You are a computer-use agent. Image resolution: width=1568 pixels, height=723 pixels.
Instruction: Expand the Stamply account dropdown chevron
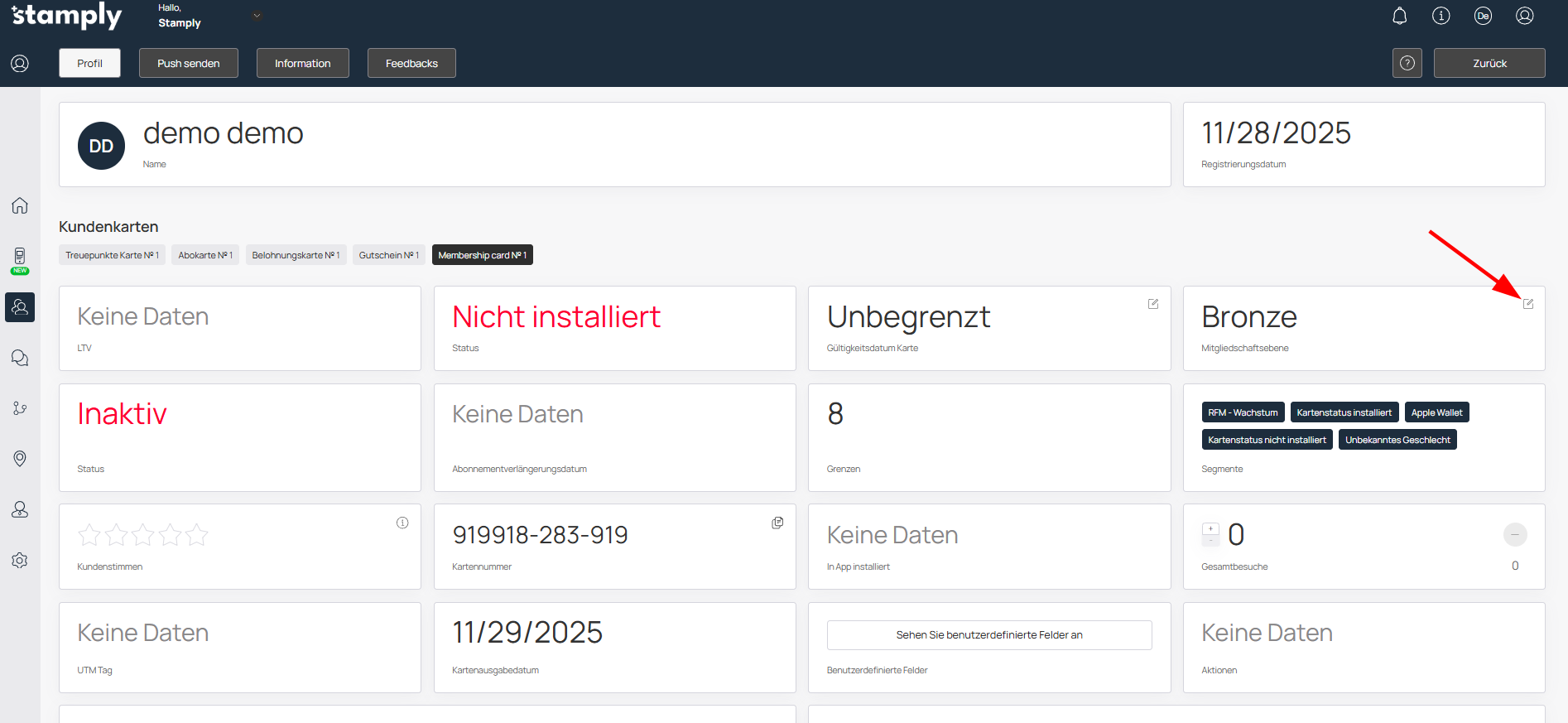pyautogui.click(x=257, y=16)
